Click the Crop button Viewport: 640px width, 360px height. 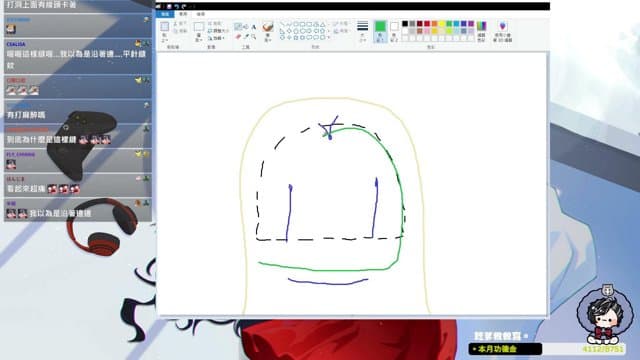coord(215,24)
